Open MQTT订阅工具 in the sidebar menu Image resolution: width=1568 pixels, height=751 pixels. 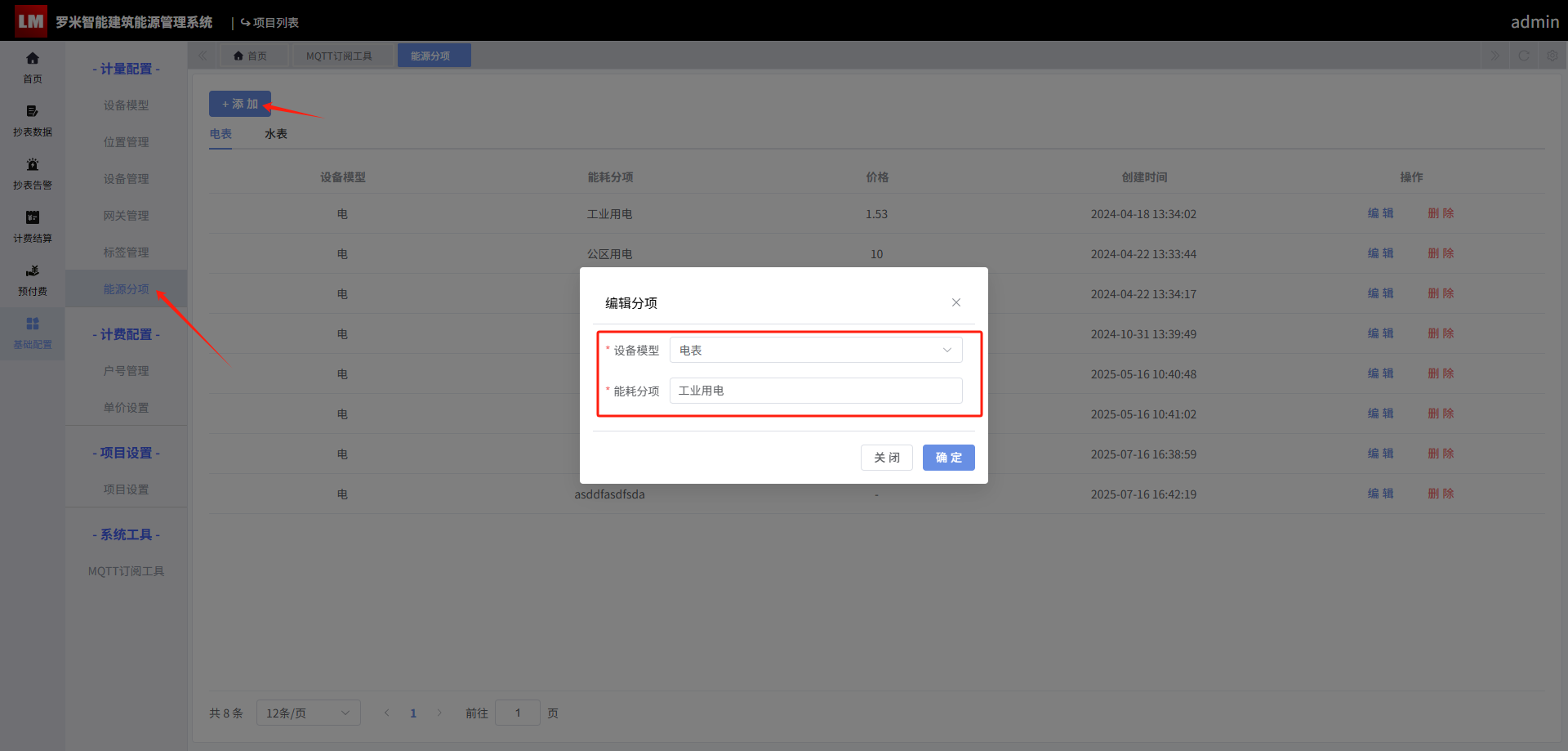coord(127,571)
